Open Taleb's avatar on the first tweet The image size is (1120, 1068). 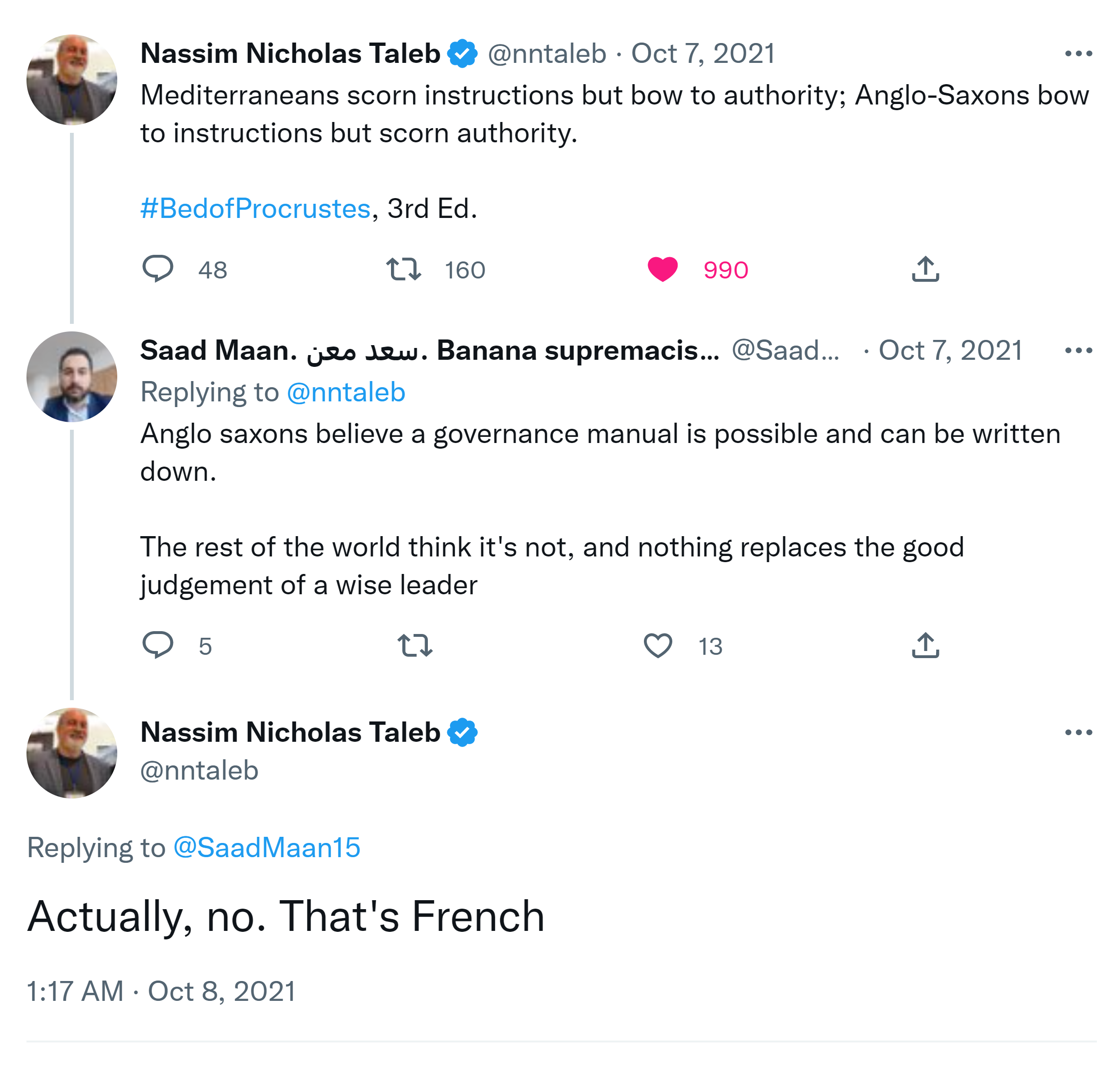click(x=72, y=80)
